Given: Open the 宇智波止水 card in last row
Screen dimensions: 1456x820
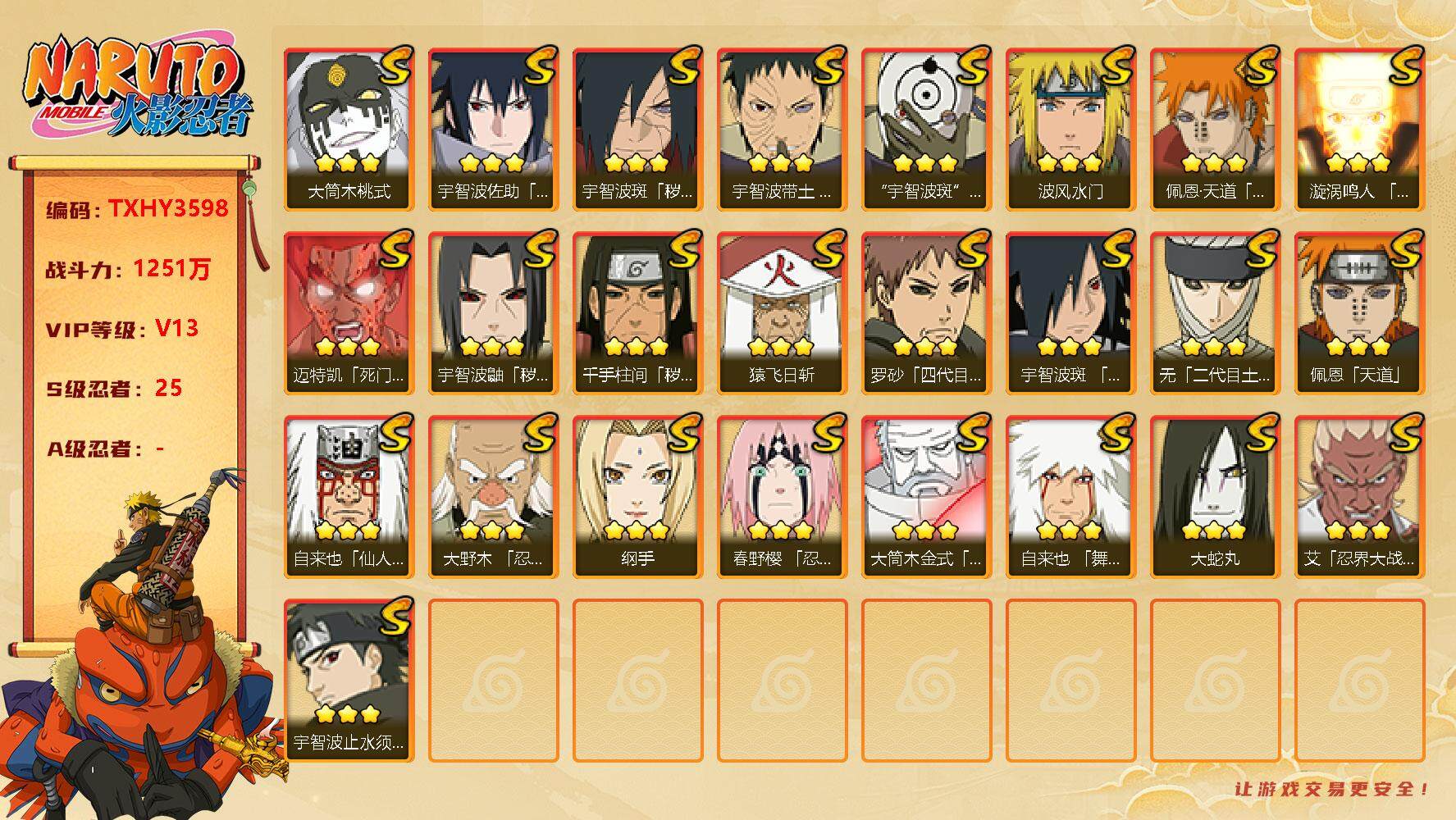Looking at the screenshot, I should [349, 681].
